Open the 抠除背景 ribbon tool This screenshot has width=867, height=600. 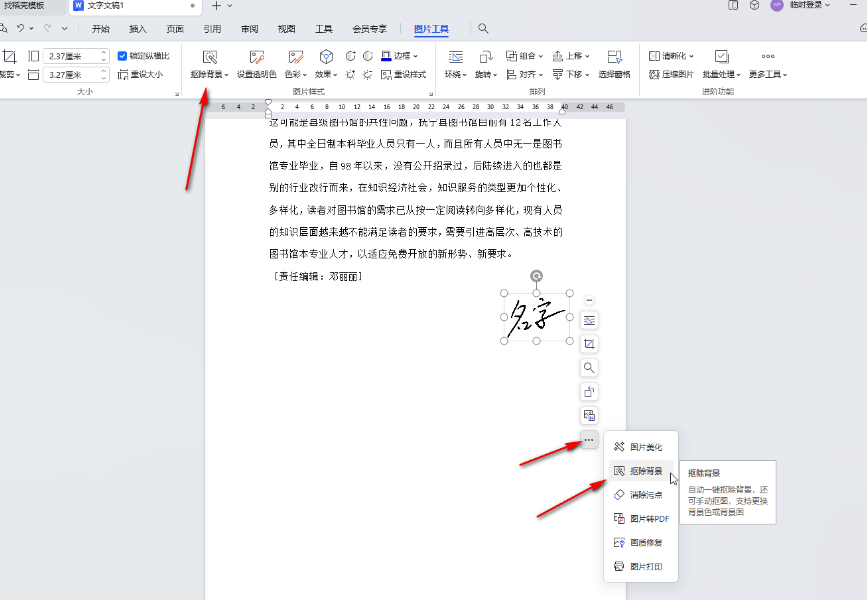coord(209,65)
